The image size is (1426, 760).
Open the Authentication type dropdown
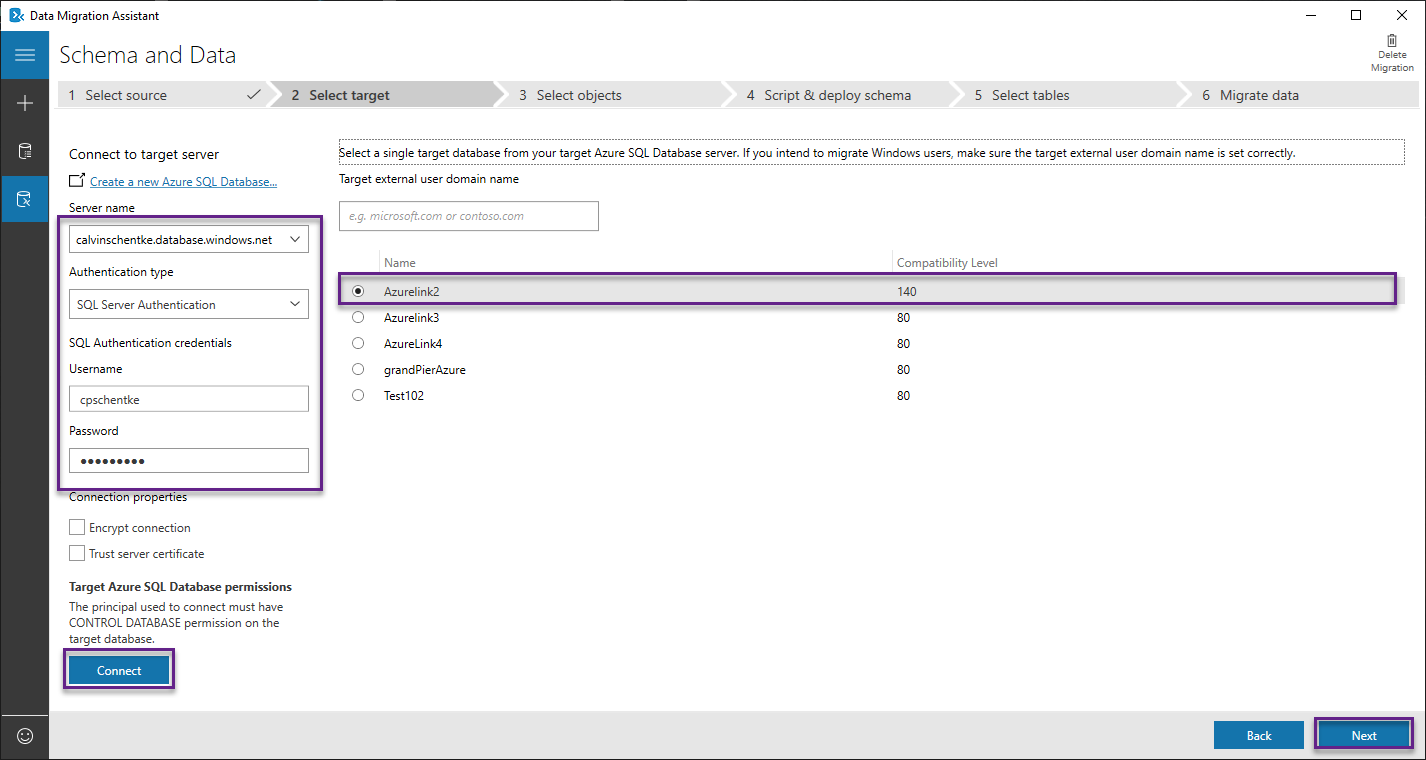click(189, 304)
